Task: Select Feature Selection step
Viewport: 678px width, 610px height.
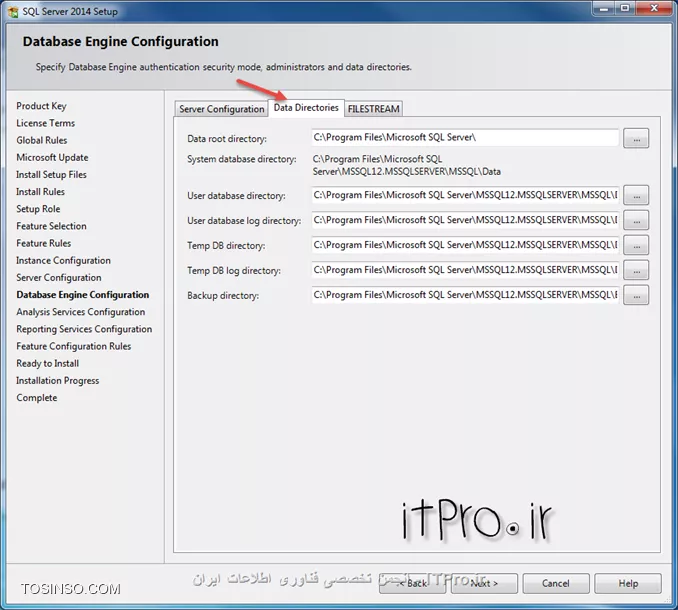Action: click(51, 226)
